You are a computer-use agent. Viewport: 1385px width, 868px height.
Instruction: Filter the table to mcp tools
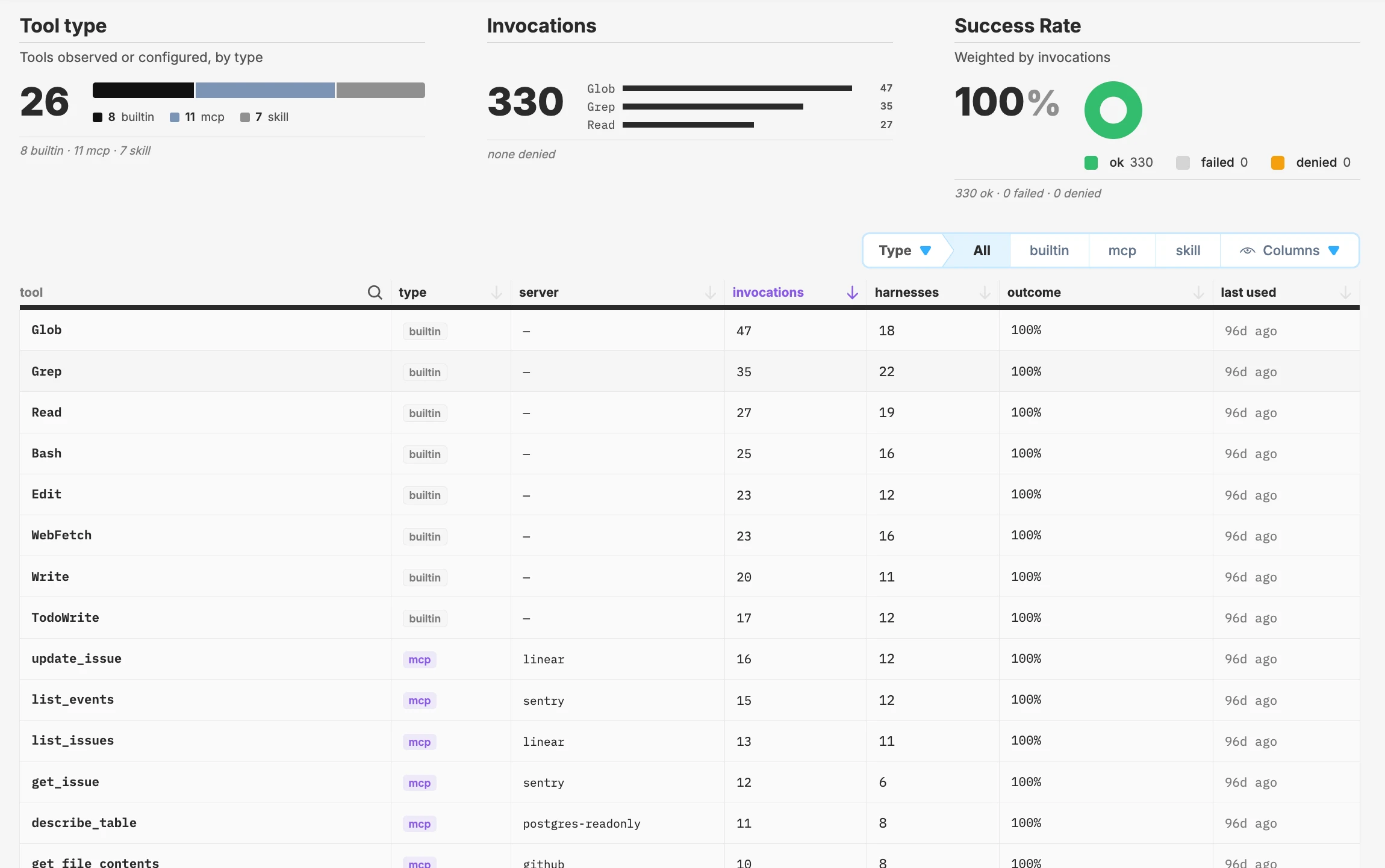pos(1122,250)
